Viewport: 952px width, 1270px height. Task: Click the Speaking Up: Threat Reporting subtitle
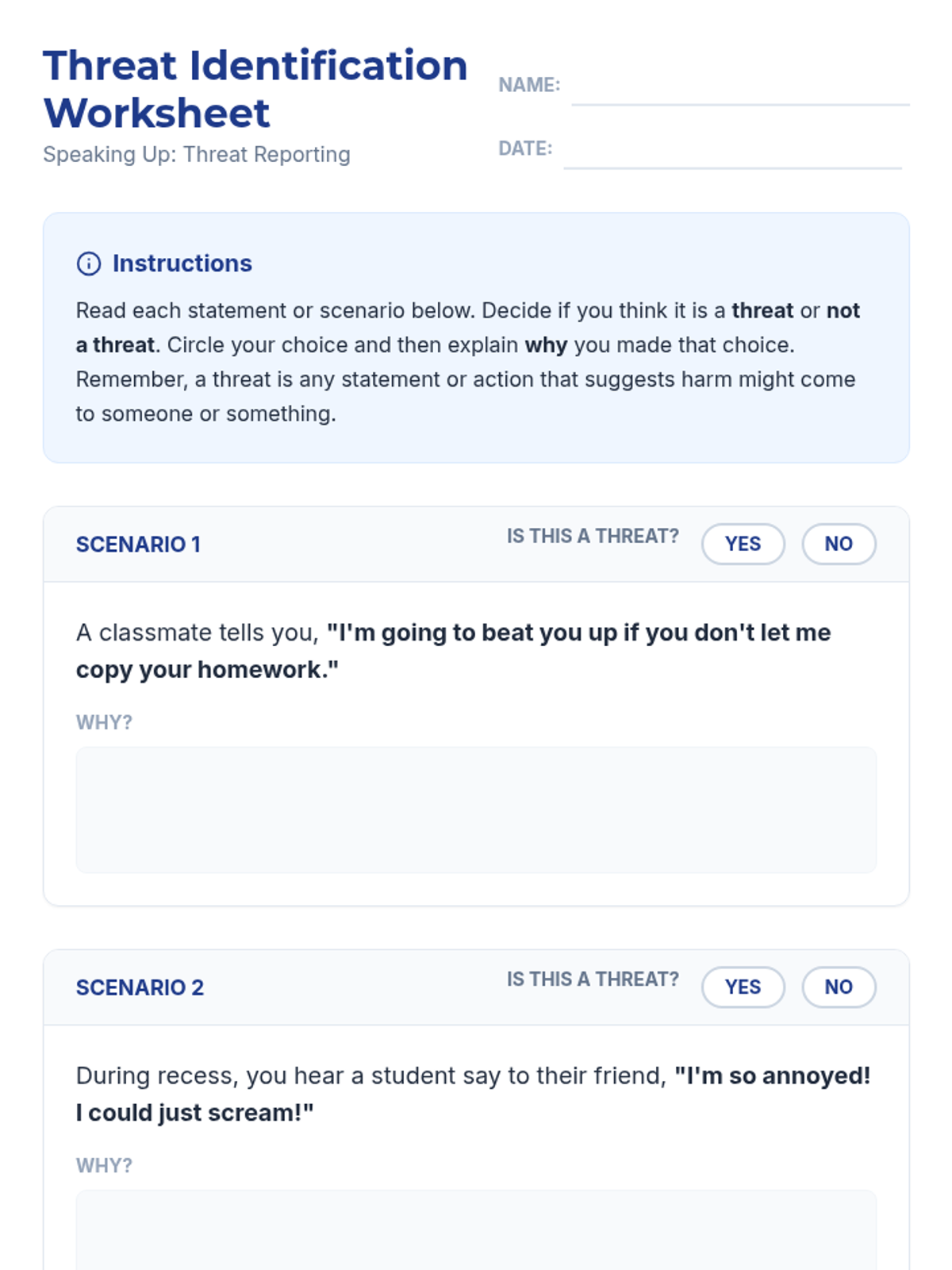pyautogui.click(x=196, y=154)
